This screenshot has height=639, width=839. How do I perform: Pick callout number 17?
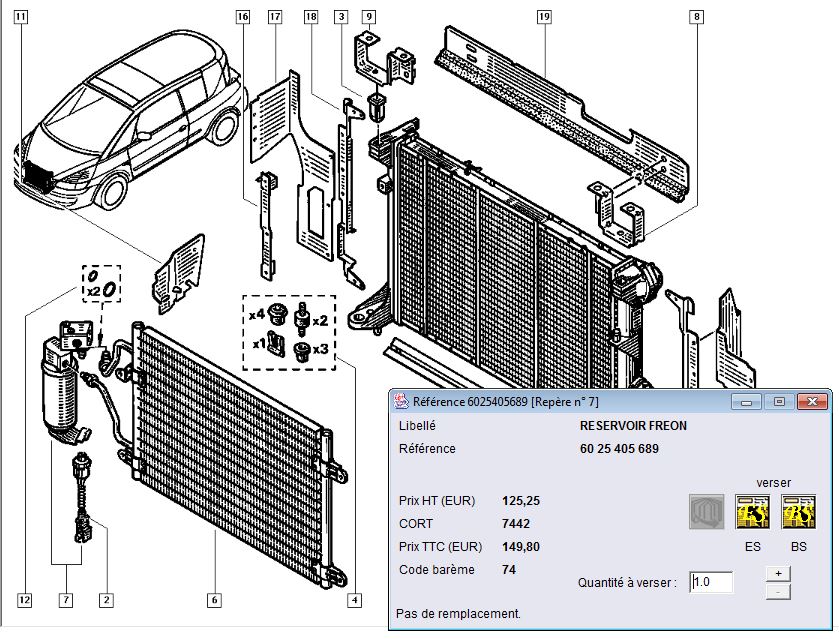[x=275, y=17]
